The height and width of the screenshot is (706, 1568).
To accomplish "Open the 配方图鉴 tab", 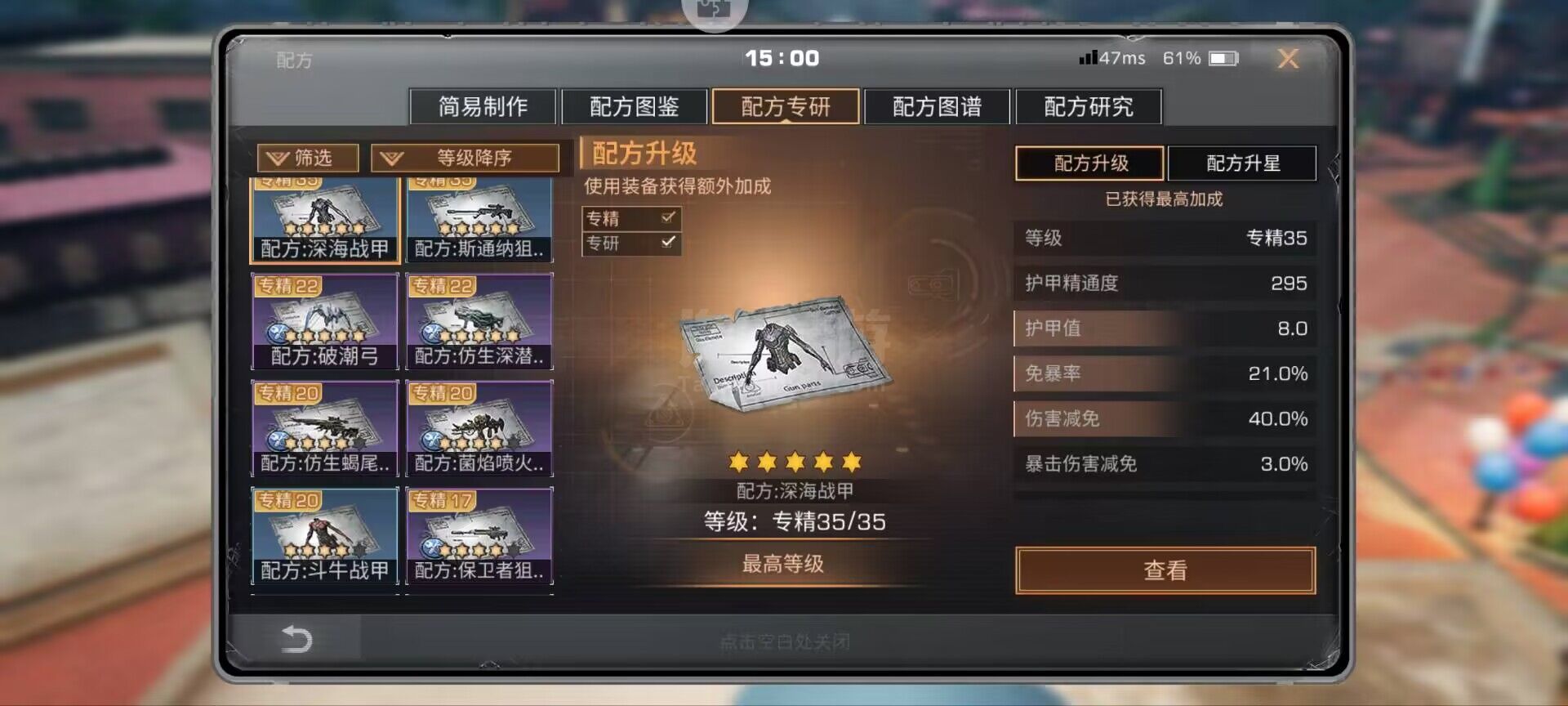I will click(x=635, y=107).
